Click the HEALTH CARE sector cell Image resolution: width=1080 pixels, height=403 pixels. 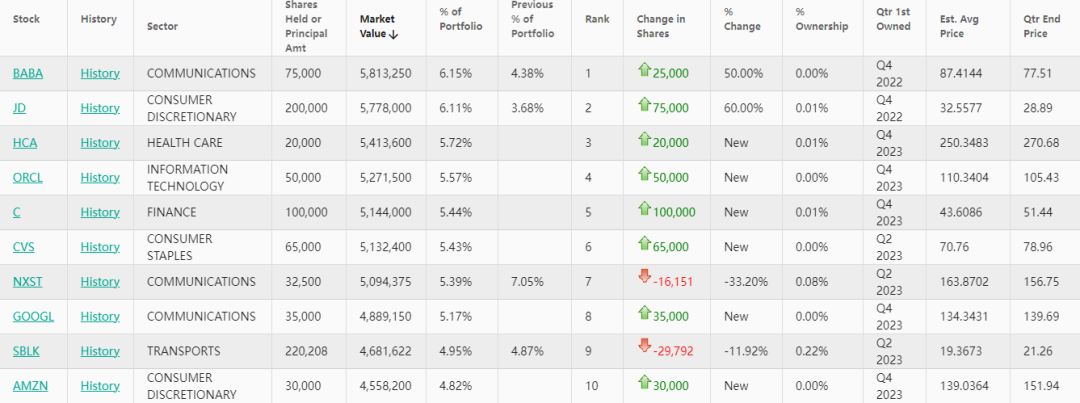tap(185, 143)
